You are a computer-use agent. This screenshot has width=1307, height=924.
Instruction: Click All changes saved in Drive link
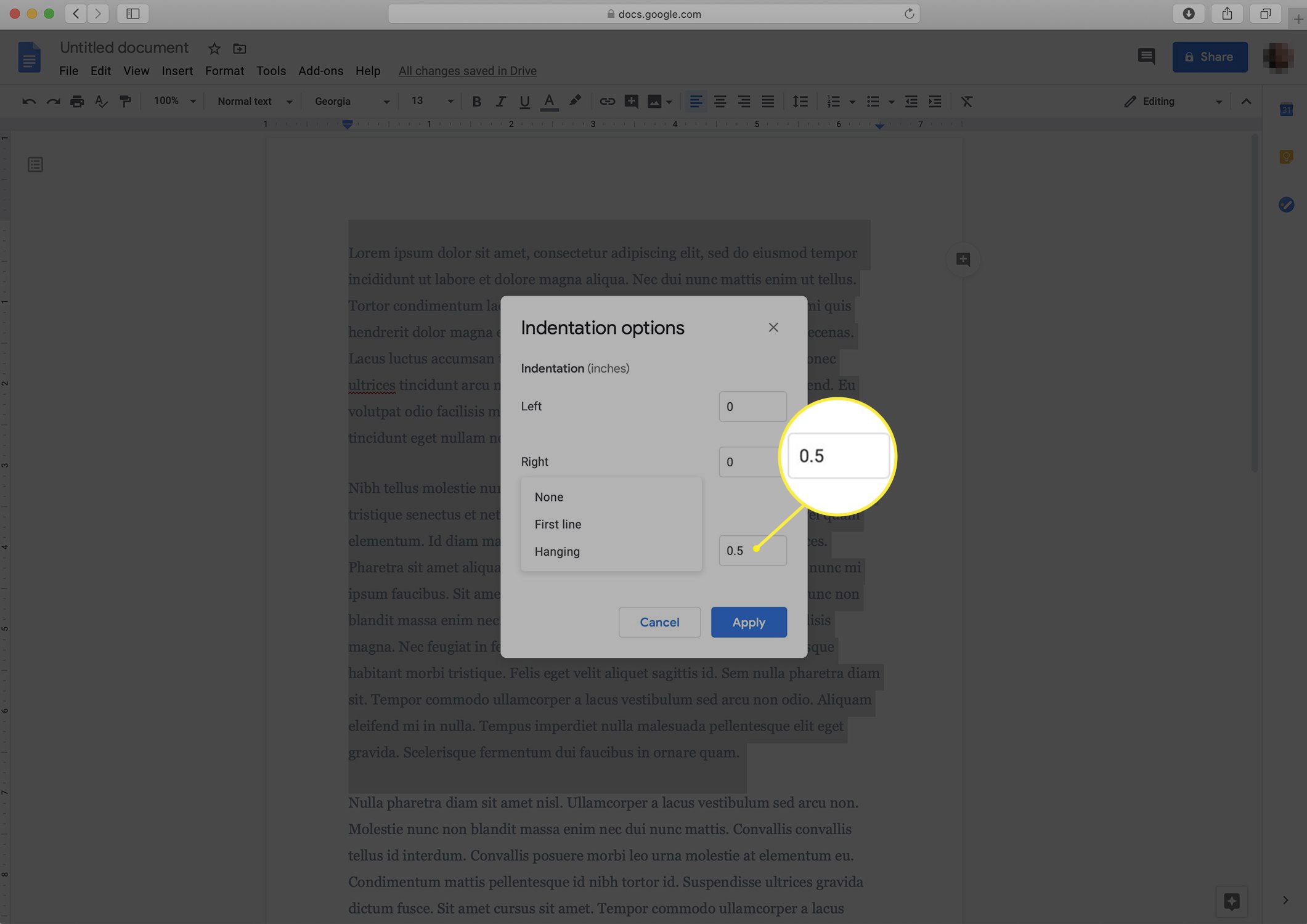tap(467, 71)
